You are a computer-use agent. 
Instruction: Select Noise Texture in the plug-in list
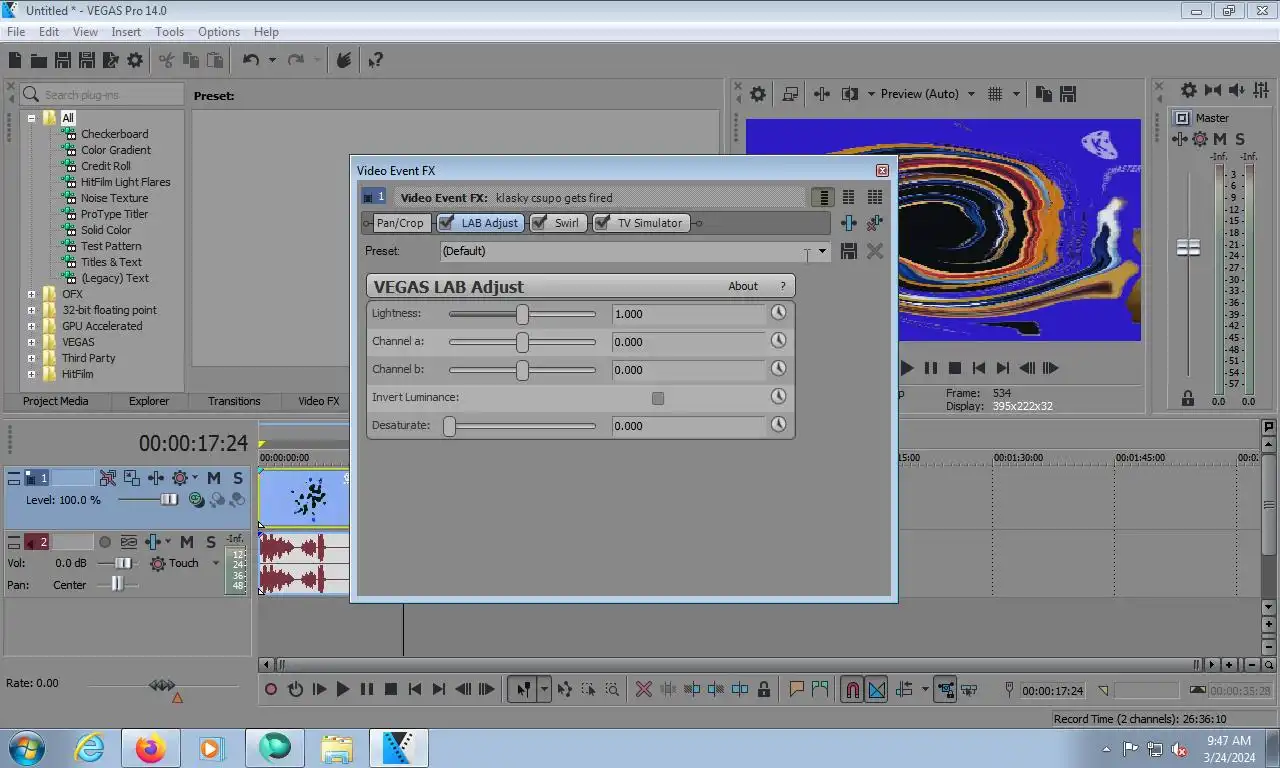tap(114, 198)
